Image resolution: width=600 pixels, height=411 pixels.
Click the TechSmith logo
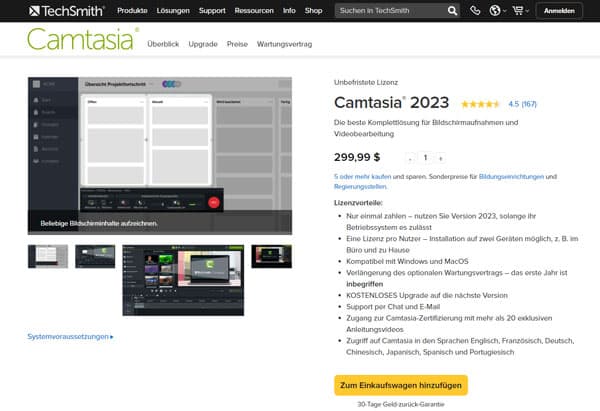tap(66, 11)
